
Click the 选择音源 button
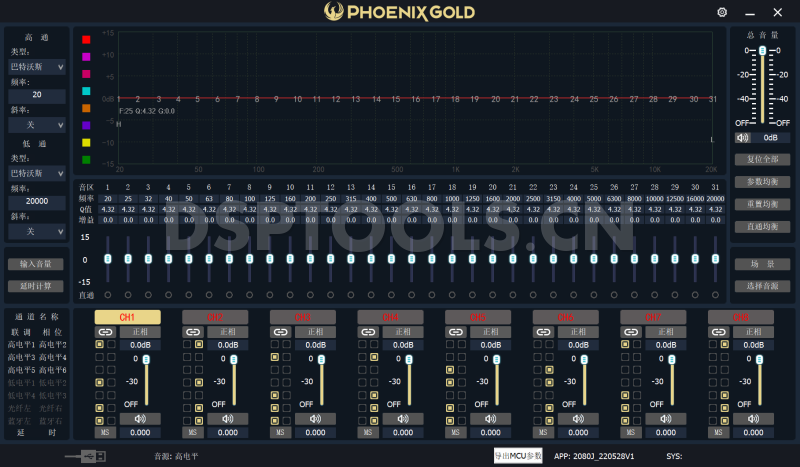[x=763, y=286]
